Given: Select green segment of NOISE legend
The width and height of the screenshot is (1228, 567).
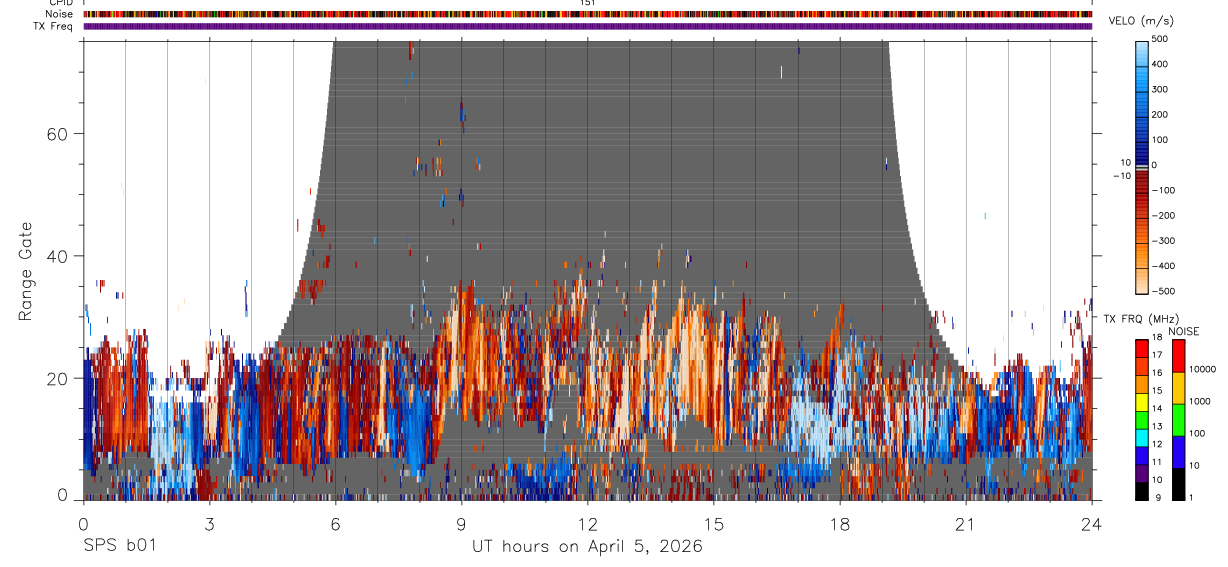Looking at the screenshot, I should (x=1179, y=418).
